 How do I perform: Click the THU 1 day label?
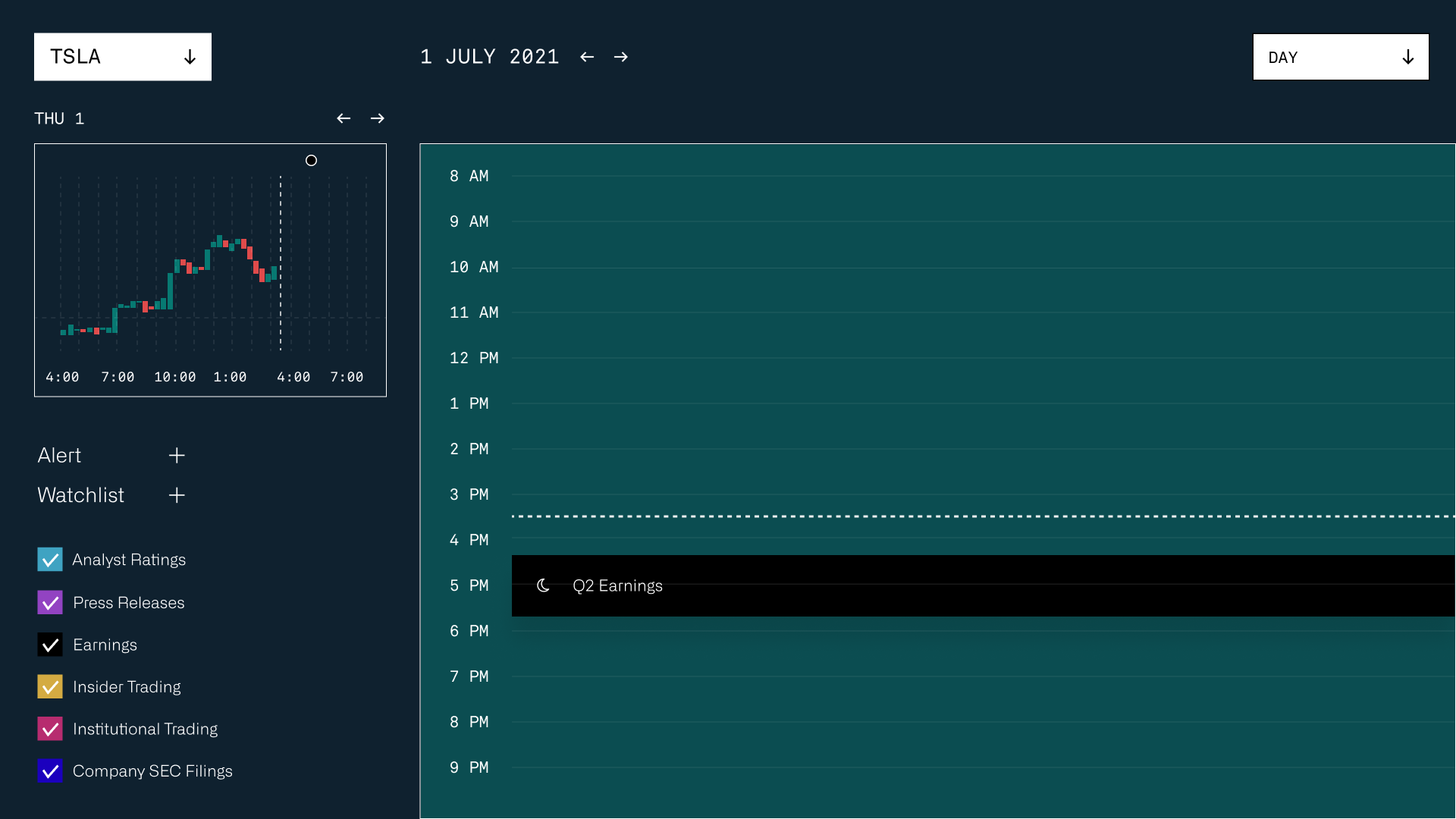[59, 118]
